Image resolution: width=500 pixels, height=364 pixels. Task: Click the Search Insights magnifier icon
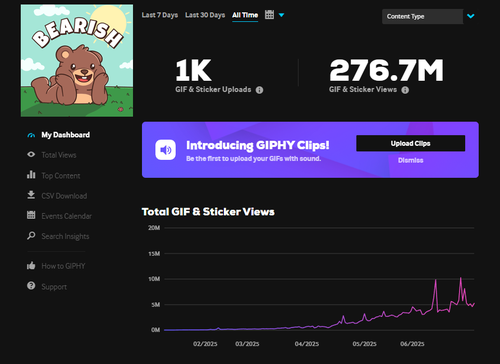31,236
